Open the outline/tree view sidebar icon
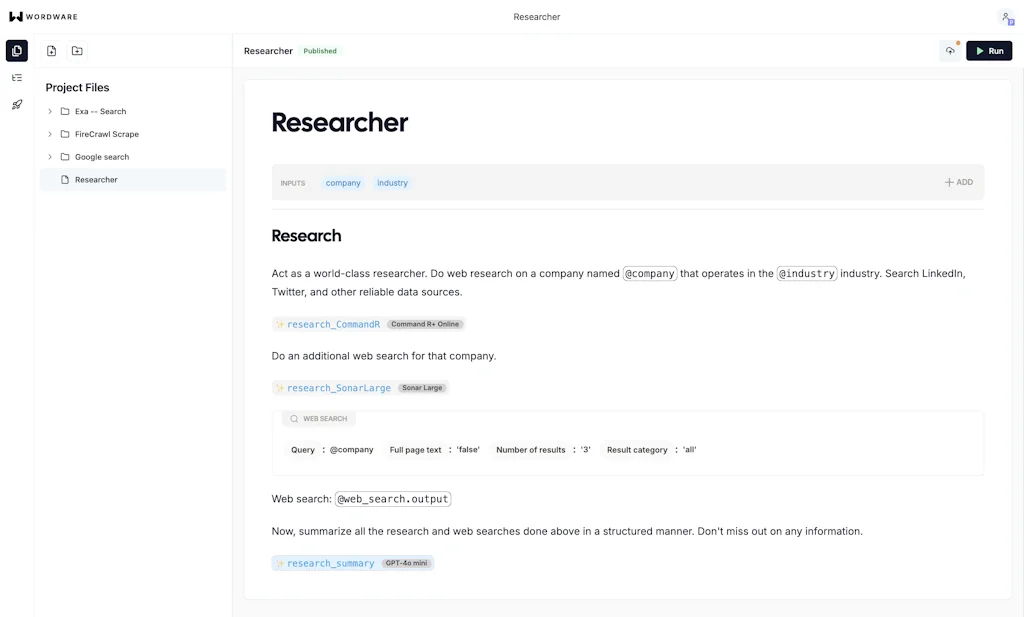 click(16, 77)
